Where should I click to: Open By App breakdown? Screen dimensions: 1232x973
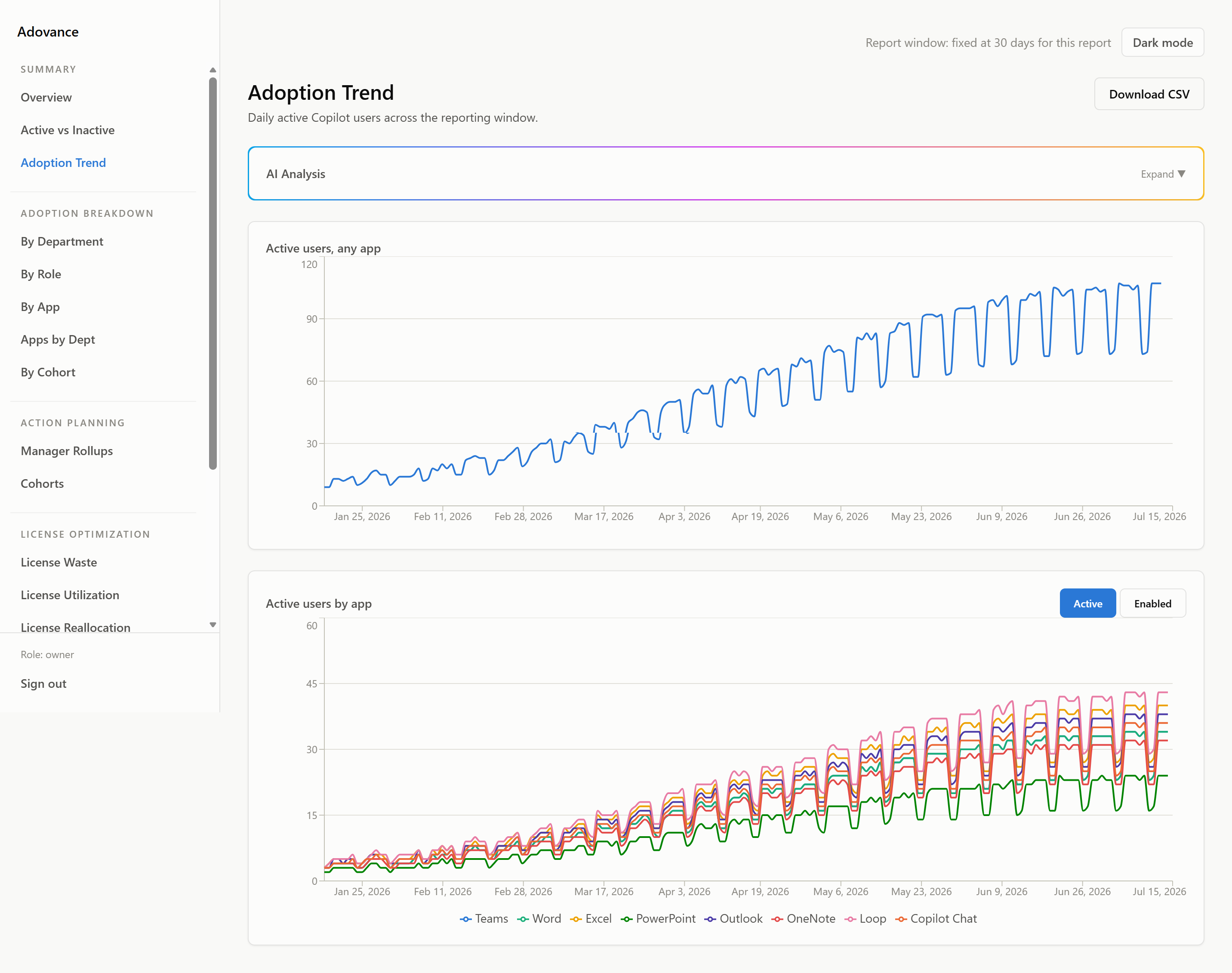(x=40, y=307)
